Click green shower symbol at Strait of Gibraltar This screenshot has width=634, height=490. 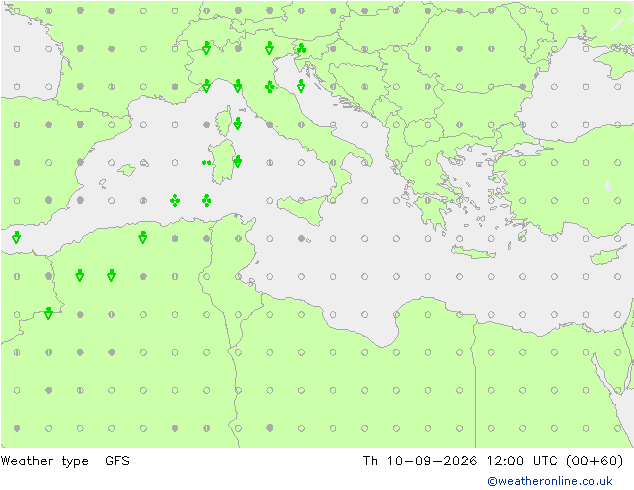click(16, 237)
